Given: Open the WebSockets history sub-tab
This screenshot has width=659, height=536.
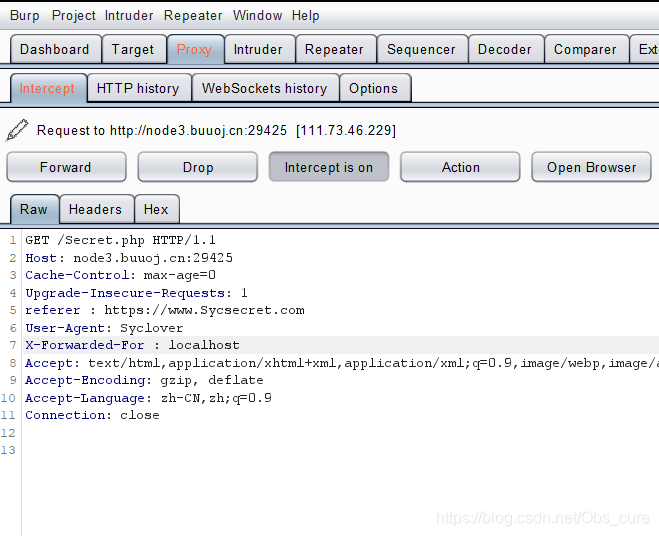Looking at the screenshot, I should [264, 88].
